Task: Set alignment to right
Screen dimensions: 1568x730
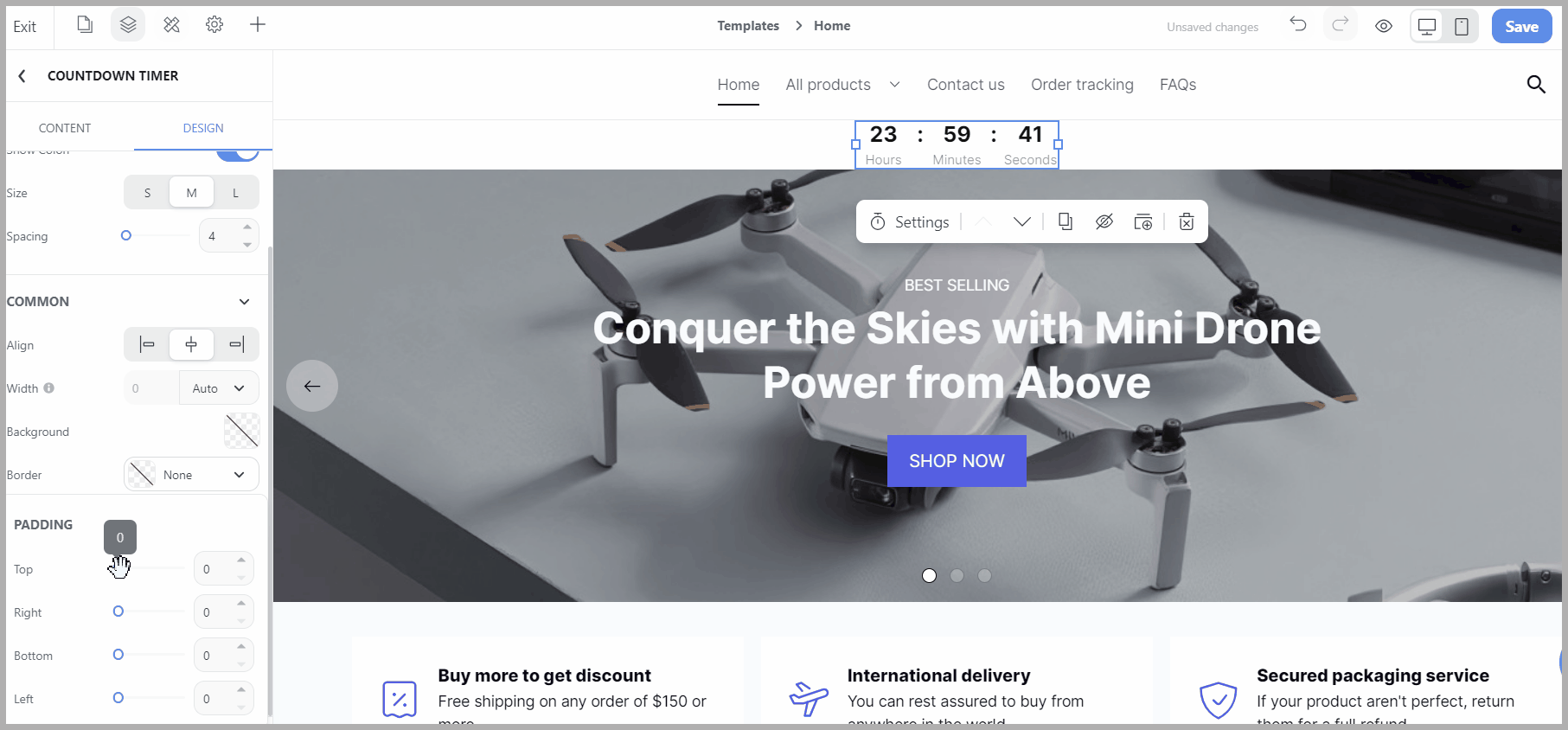Action: click(236, 344)
